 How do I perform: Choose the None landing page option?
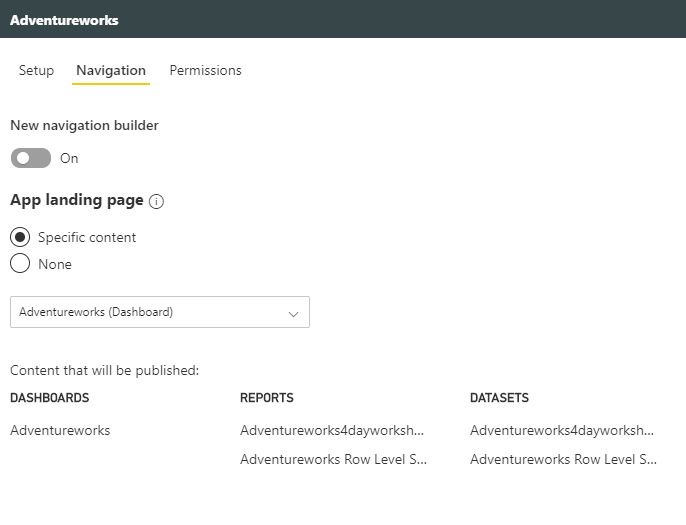(x=20, y=264)
